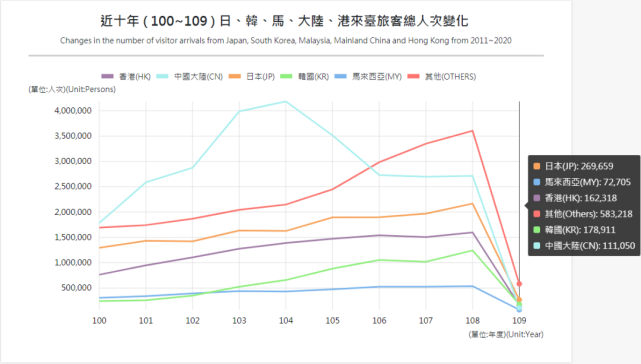Click x-axis label 101
Viewport: 641px width, 364px height.
pyautogui.click(x=146, y=321)
